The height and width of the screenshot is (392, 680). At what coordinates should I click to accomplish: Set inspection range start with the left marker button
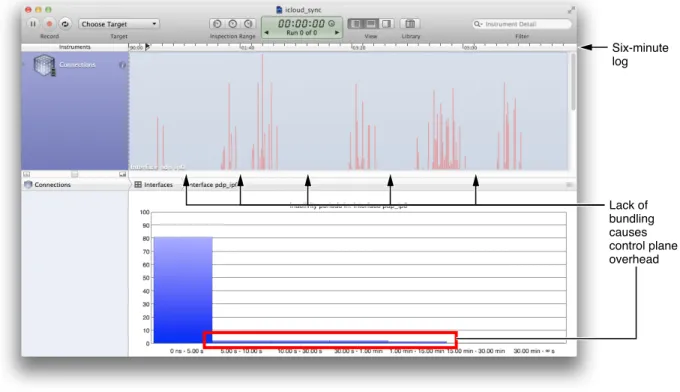click(217, 24)
